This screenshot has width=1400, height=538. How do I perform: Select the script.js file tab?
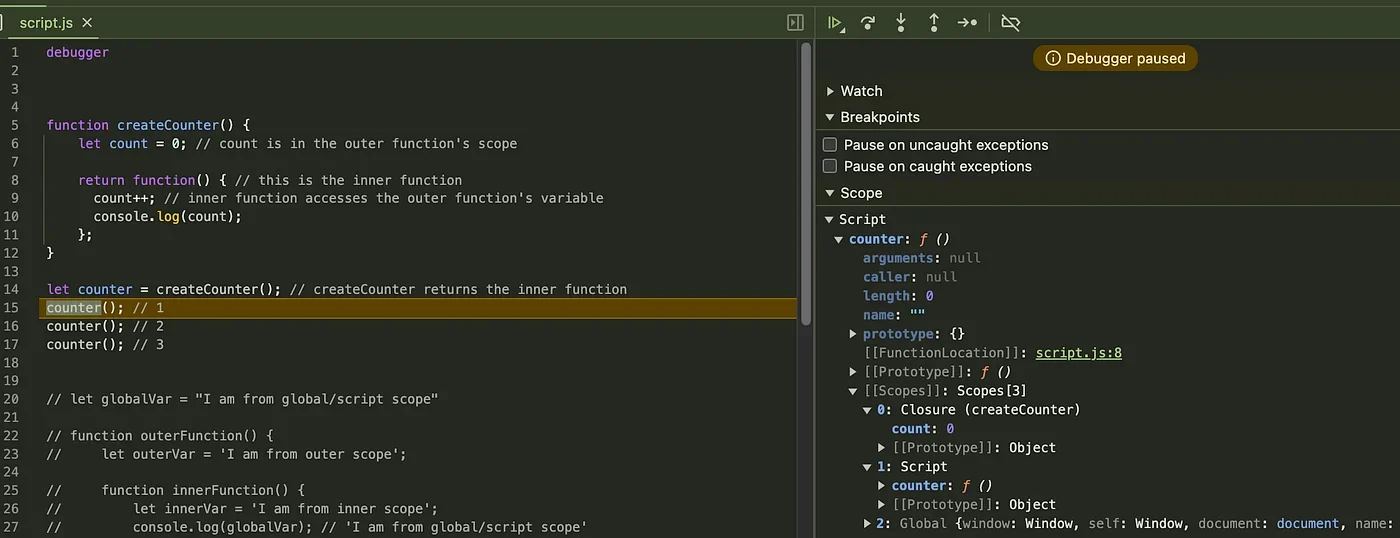point(46,22)
